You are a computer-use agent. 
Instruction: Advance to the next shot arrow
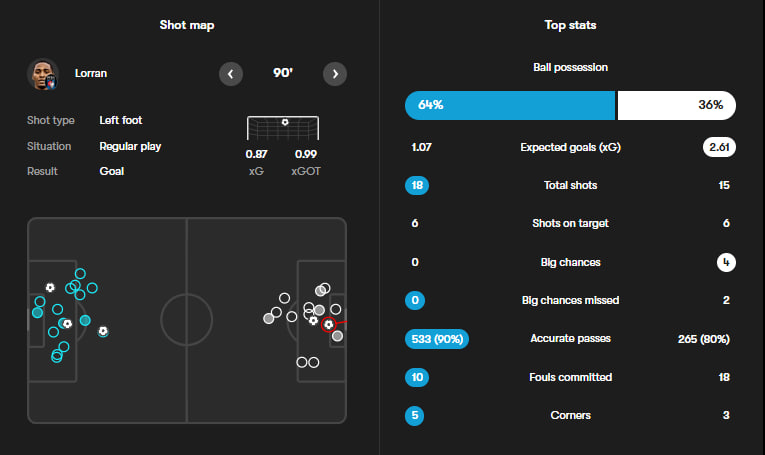335,74
